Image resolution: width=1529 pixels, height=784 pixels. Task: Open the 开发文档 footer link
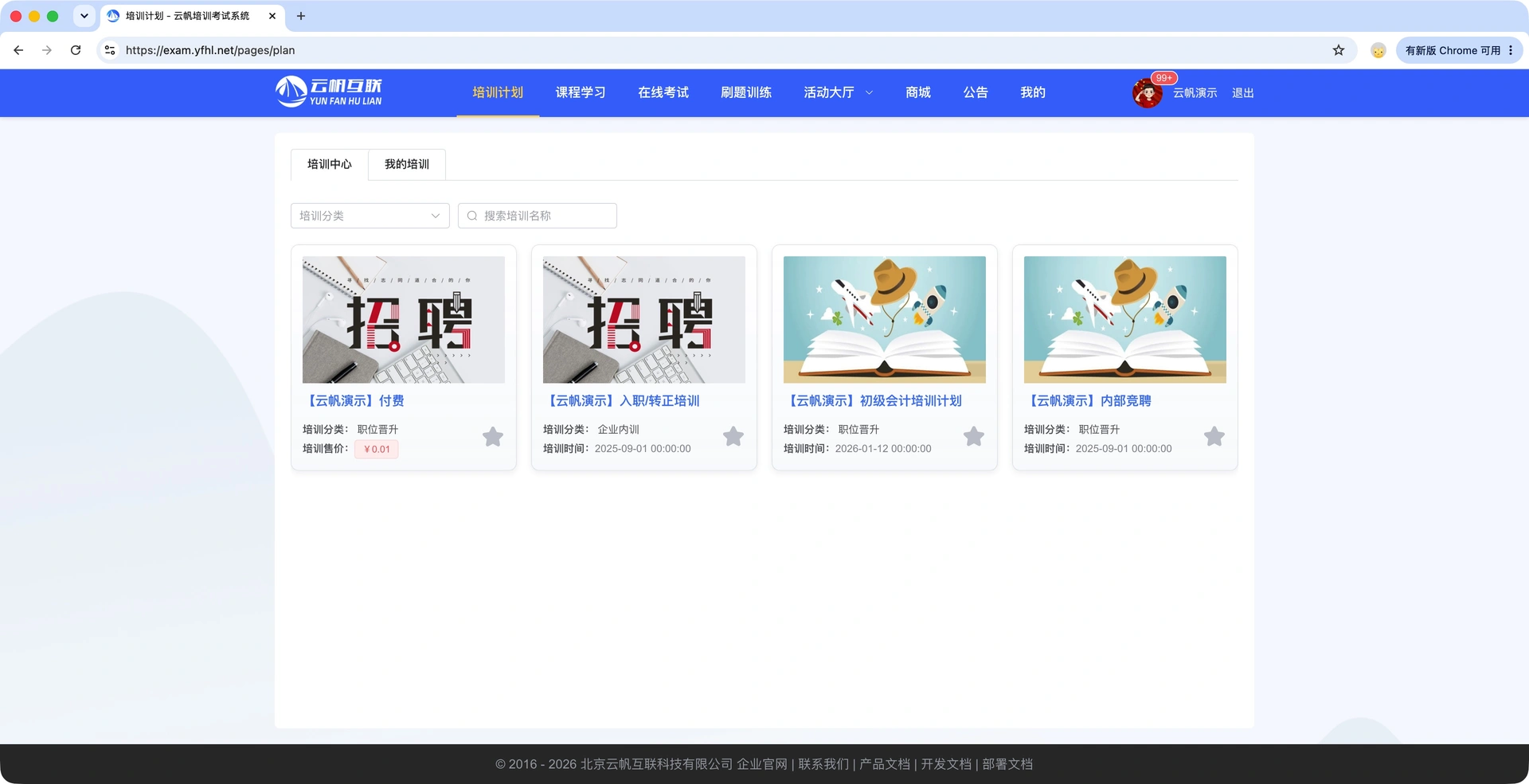(946, 764)
